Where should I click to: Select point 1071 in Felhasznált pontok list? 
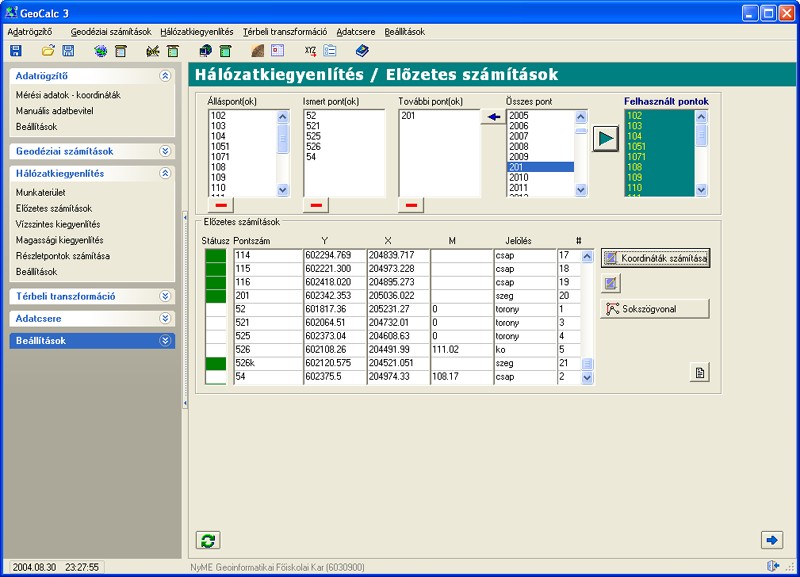(660, 157)
